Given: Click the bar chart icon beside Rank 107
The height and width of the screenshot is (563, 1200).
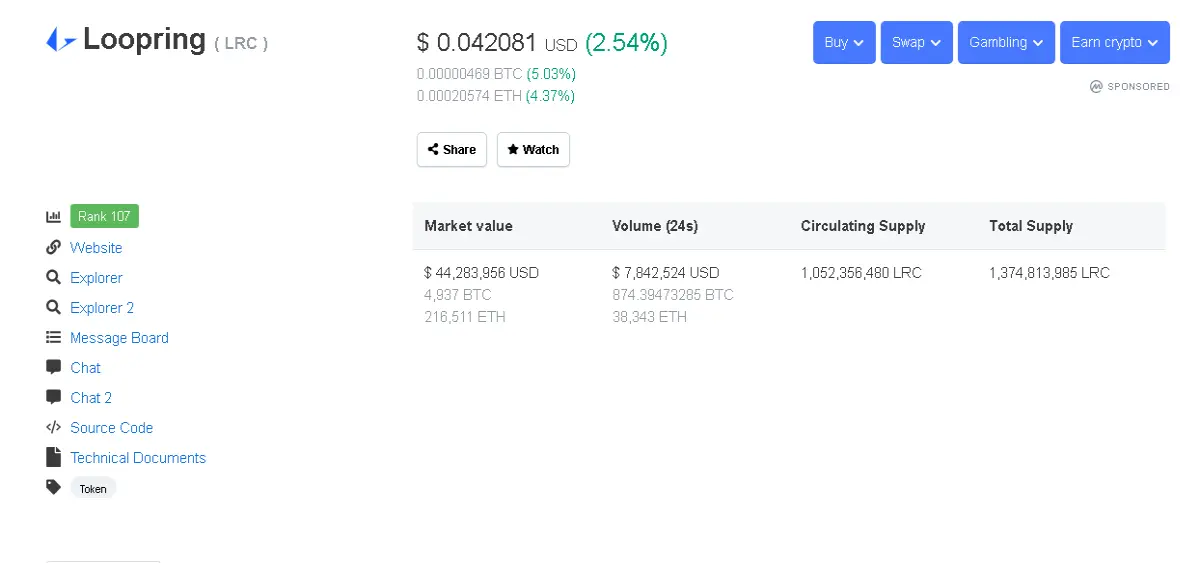Looking at the screenshot, I should pyautogui.click(x=54, y=216).
